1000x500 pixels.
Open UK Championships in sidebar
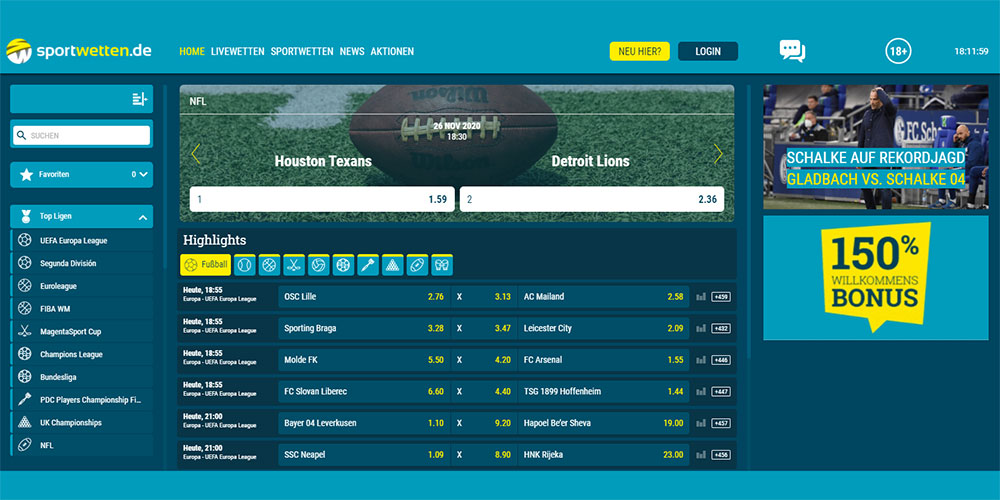[82, 422]
